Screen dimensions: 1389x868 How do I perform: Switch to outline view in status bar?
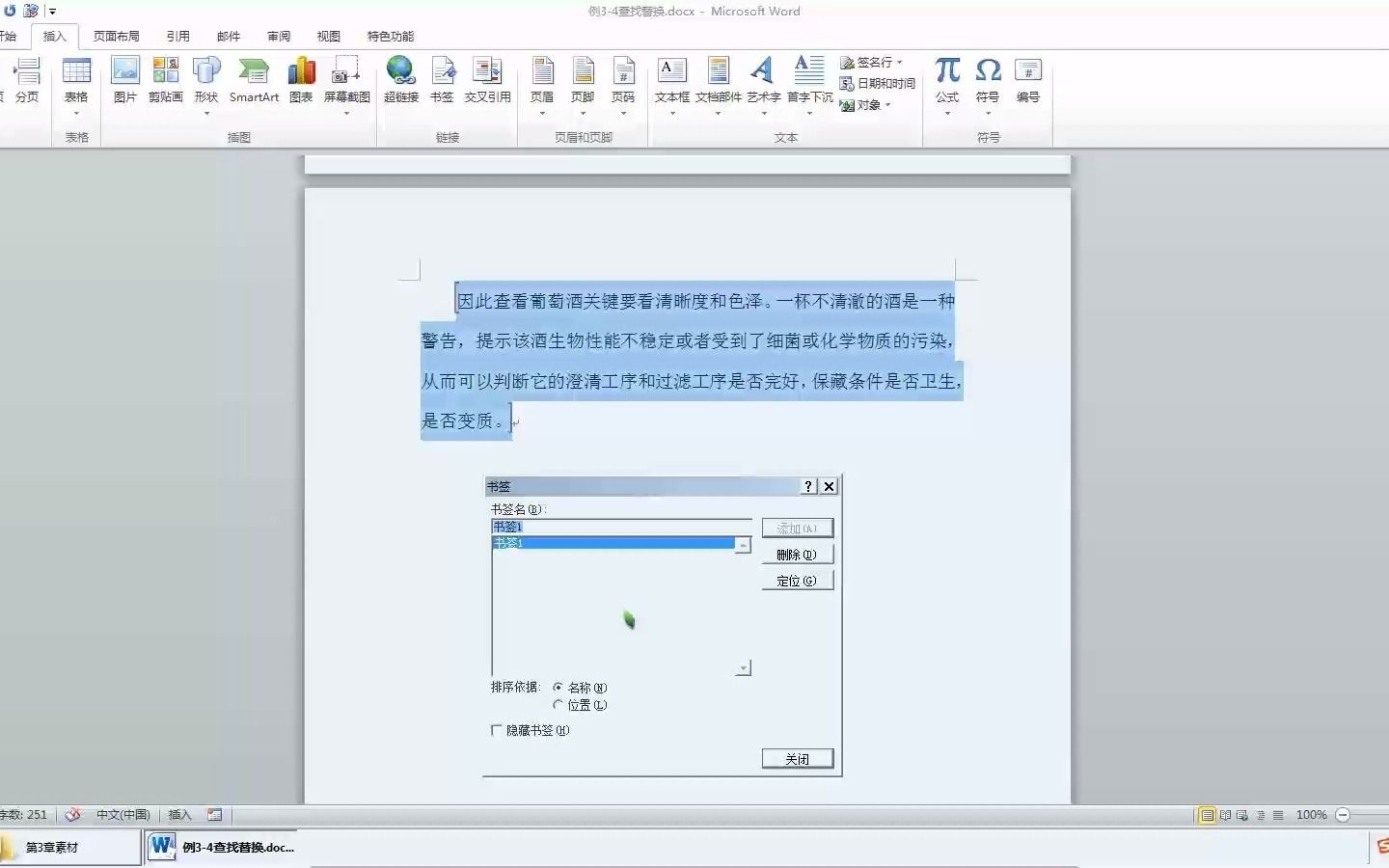pos(1260,815)
